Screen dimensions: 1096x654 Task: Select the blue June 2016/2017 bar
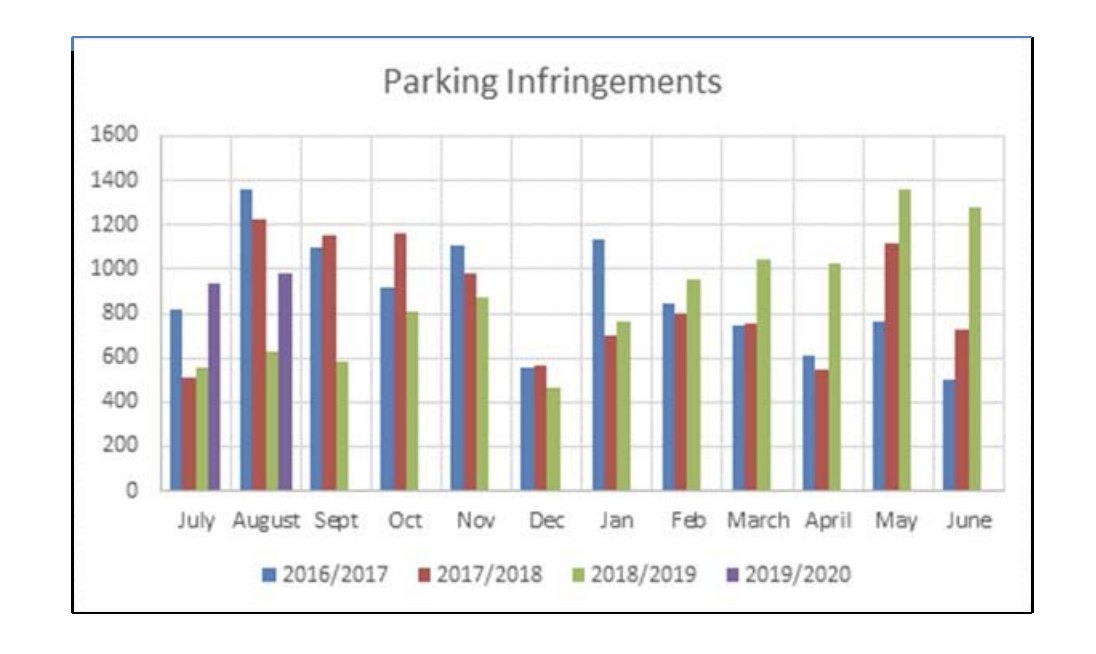tap(949, 435)
